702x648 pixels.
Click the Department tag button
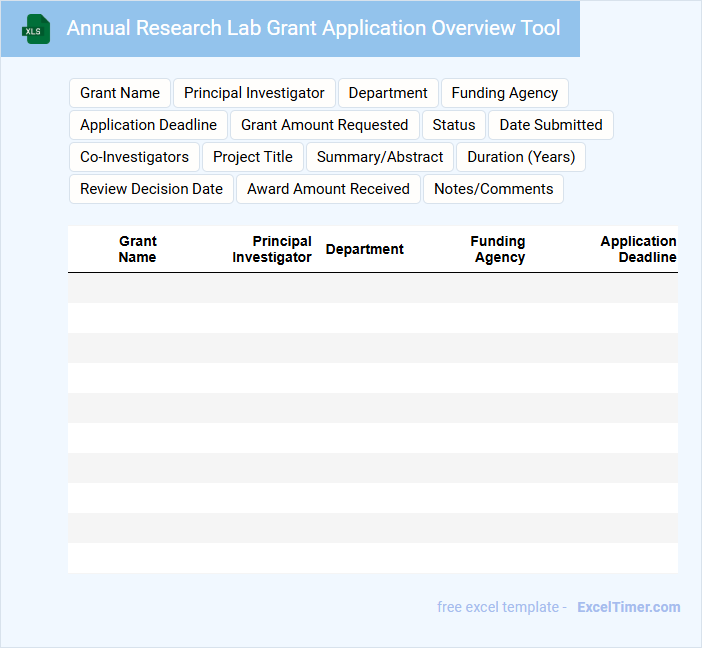point(388,93)
